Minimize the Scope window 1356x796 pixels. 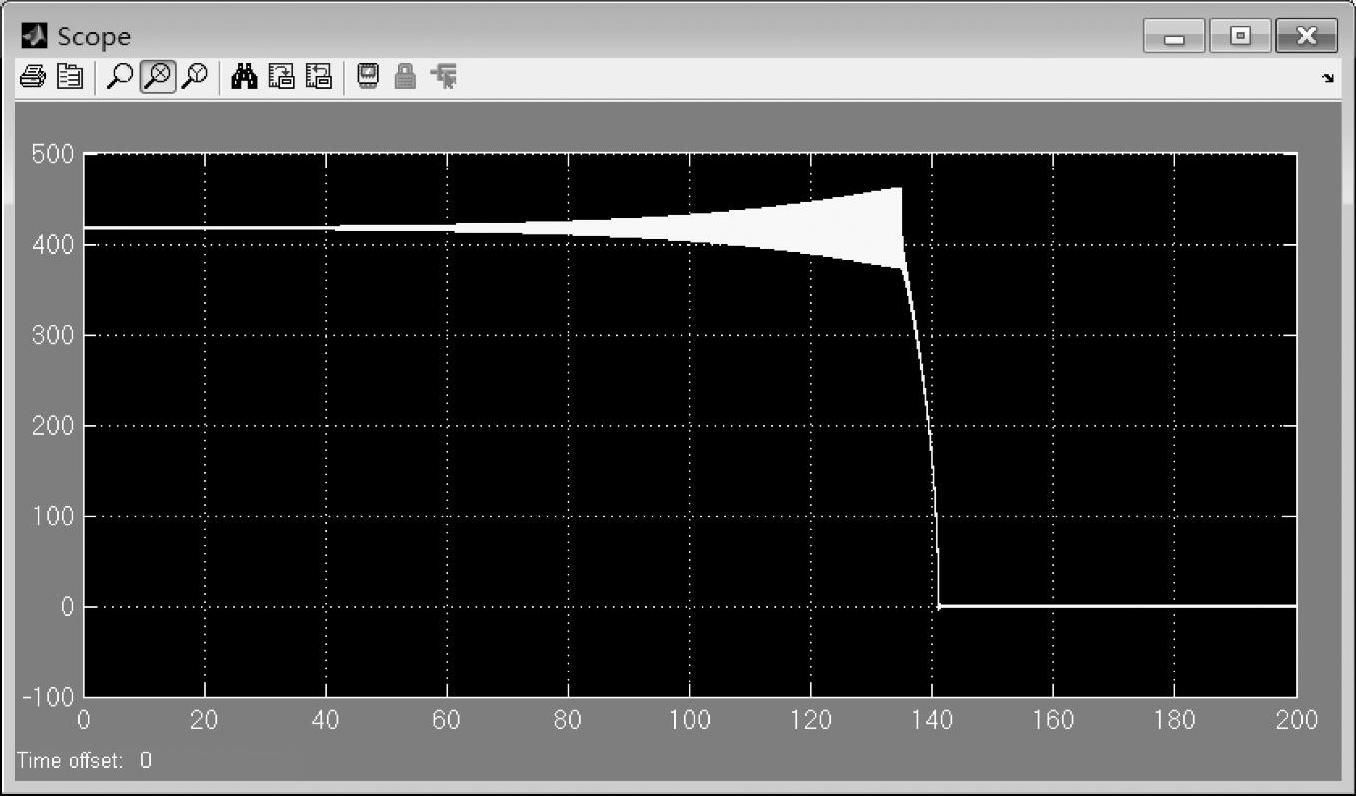pos(1174,36)
